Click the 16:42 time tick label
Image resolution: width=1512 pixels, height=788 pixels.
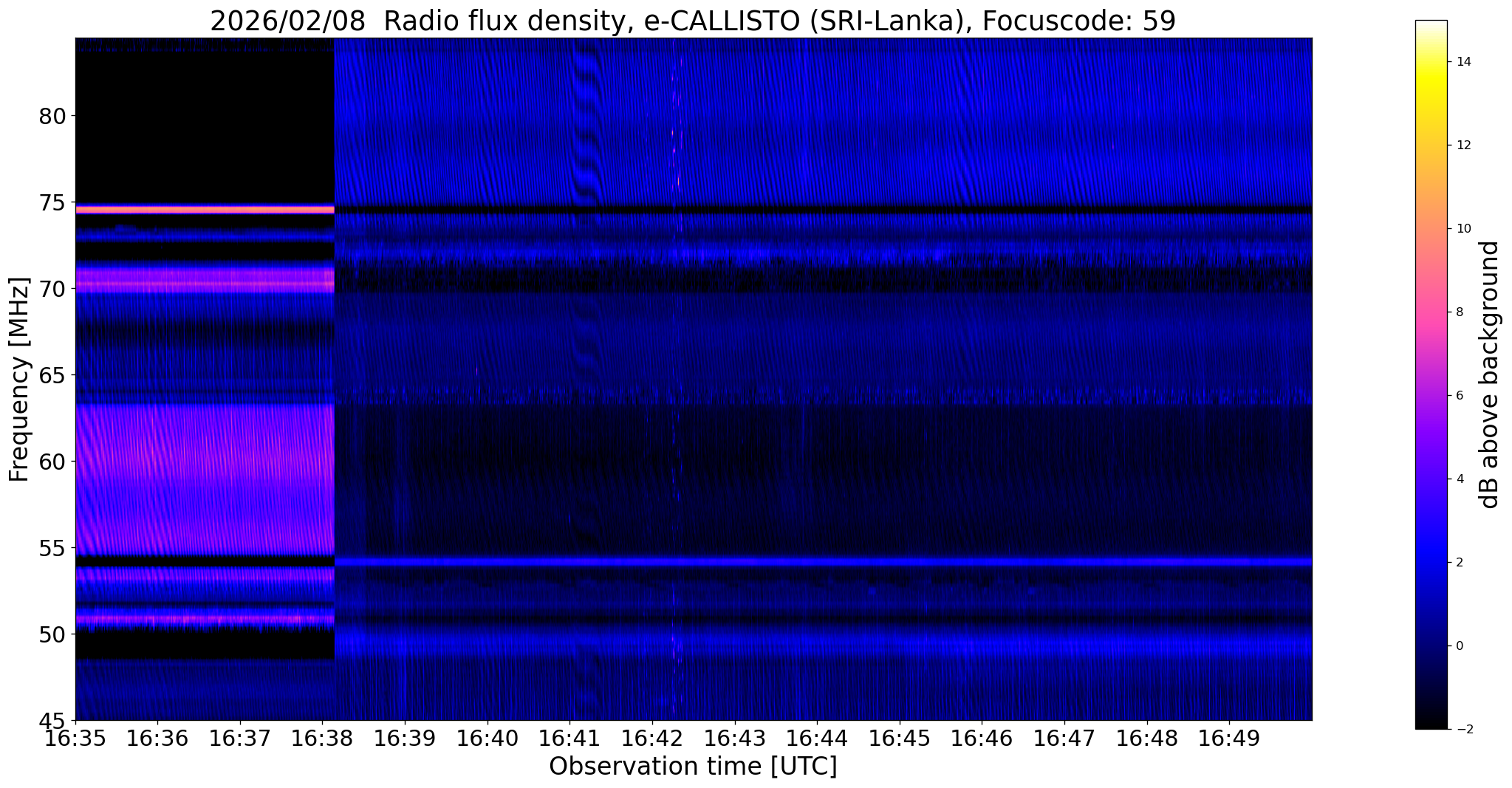[x=652, y=737]
